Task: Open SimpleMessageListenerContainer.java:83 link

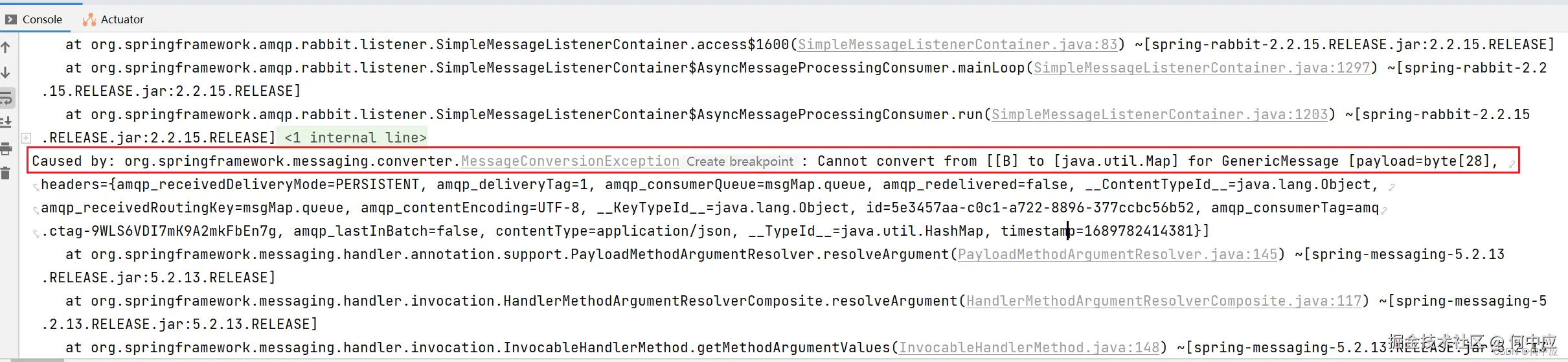Action: pyautogui.click(x=957, y=45)
